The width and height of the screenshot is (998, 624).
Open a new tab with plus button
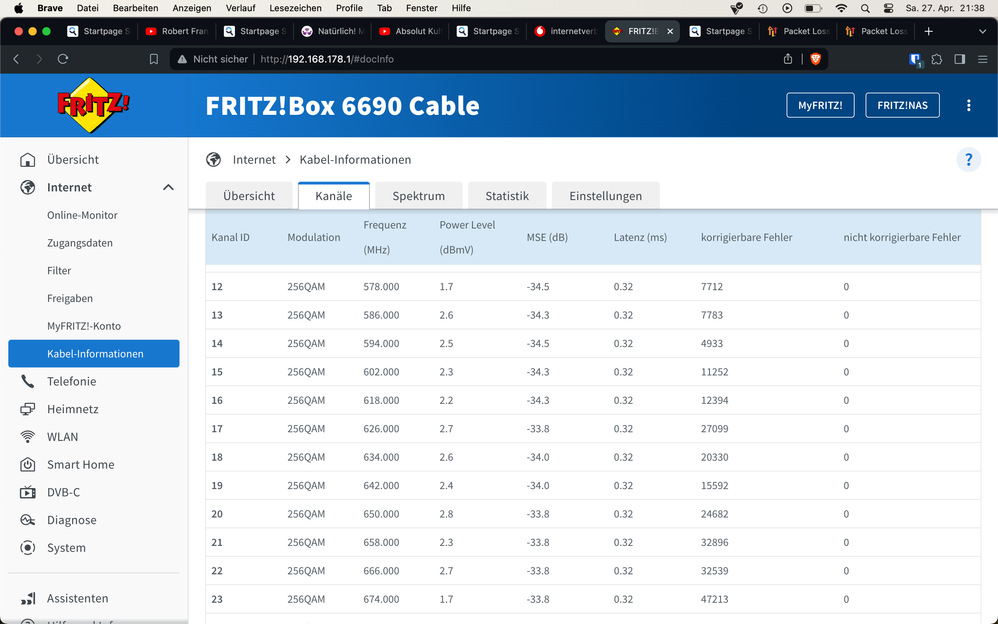[929, 31]
